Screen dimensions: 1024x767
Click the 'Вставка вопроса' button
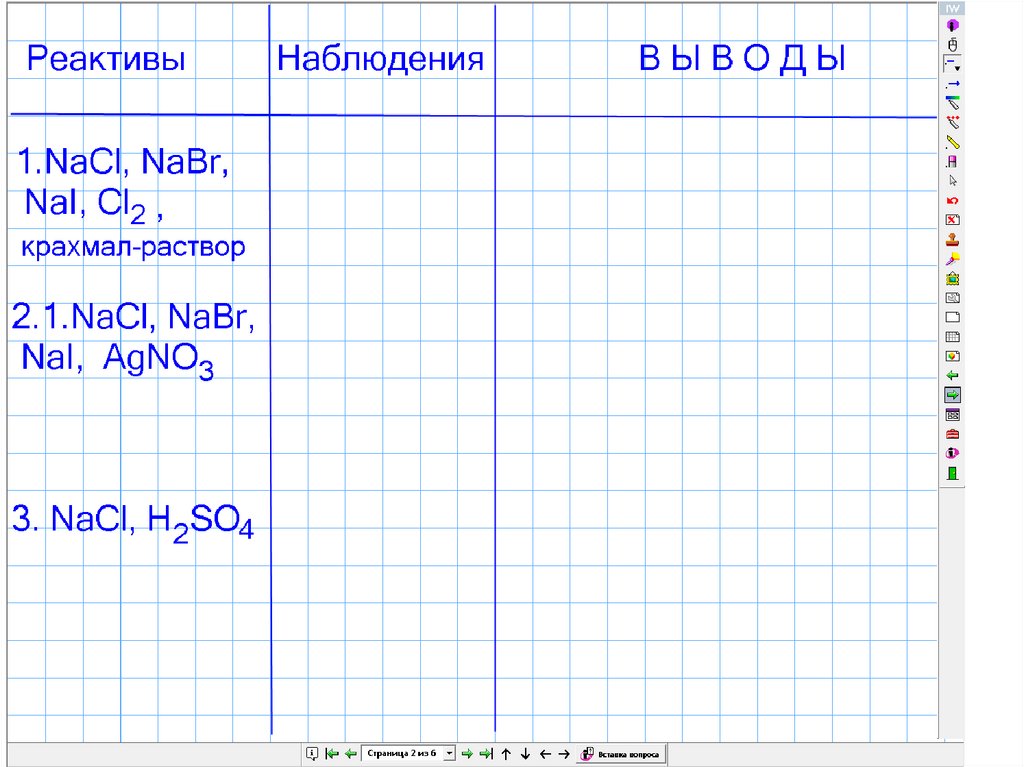coord(621,754)
